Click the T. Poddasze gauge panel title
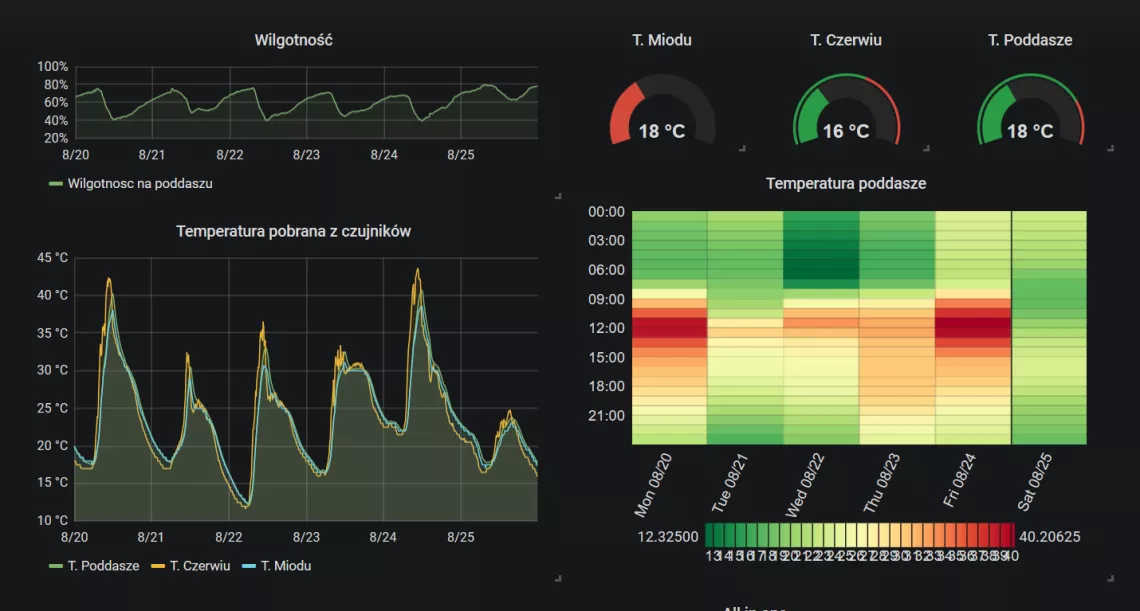 tap(1030, 40)
